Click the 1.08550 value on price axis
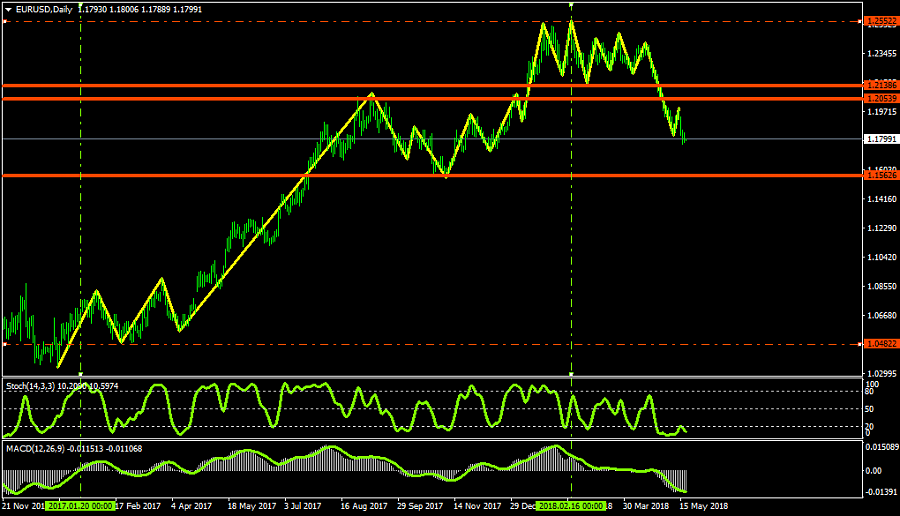 pyautogui.click(x=882, y=286)
